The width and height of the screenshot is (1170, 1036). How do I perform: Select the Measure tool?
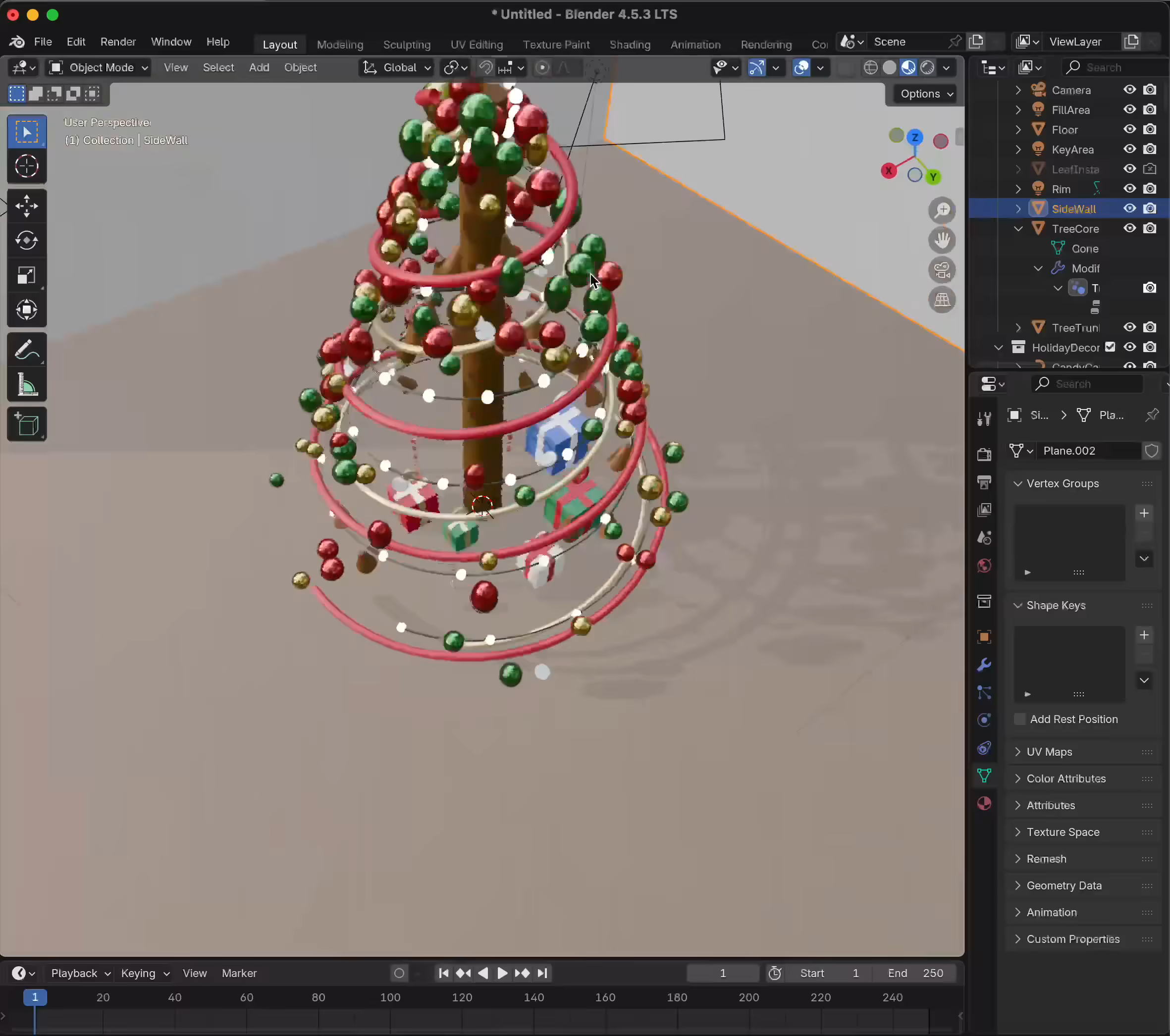click(x=27, y=385)
